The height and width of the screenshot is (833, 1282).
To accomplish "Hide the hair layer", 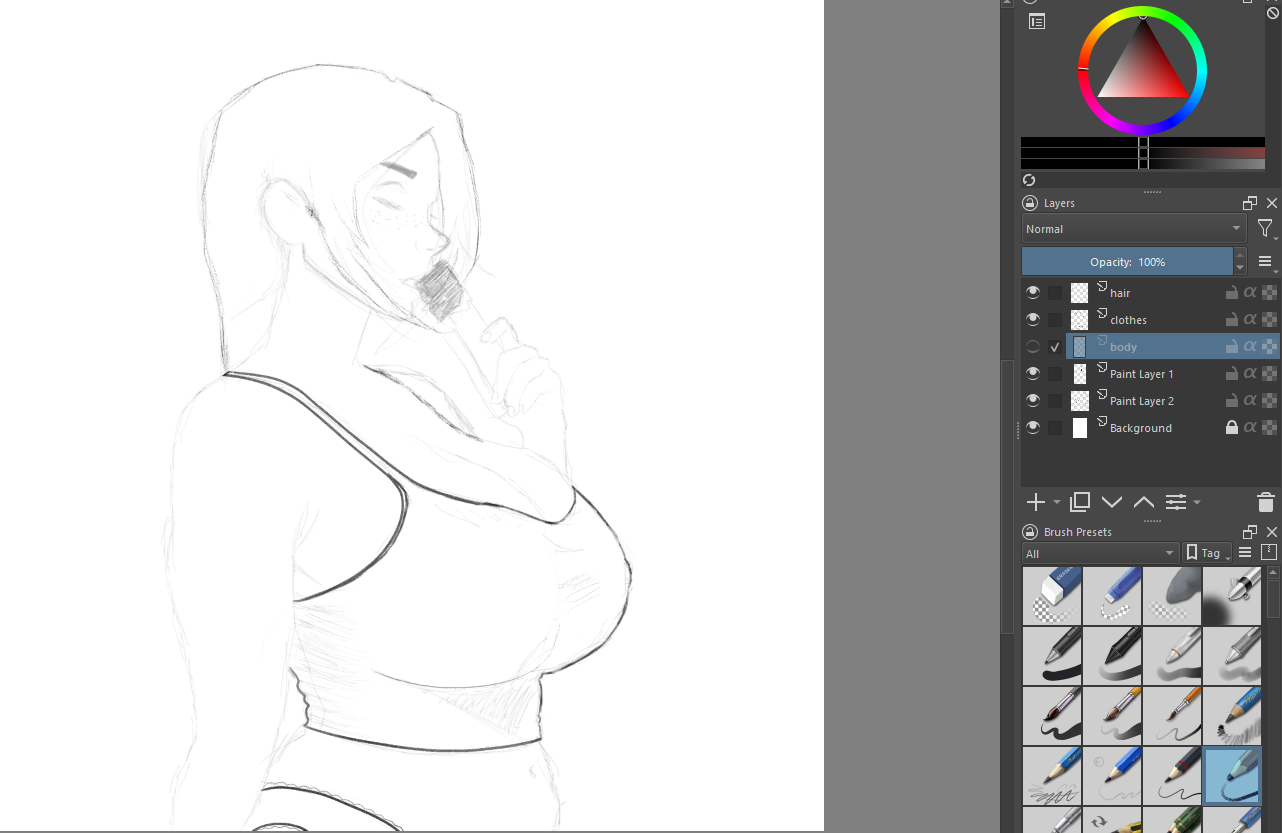I will [x=1033, y=293].
